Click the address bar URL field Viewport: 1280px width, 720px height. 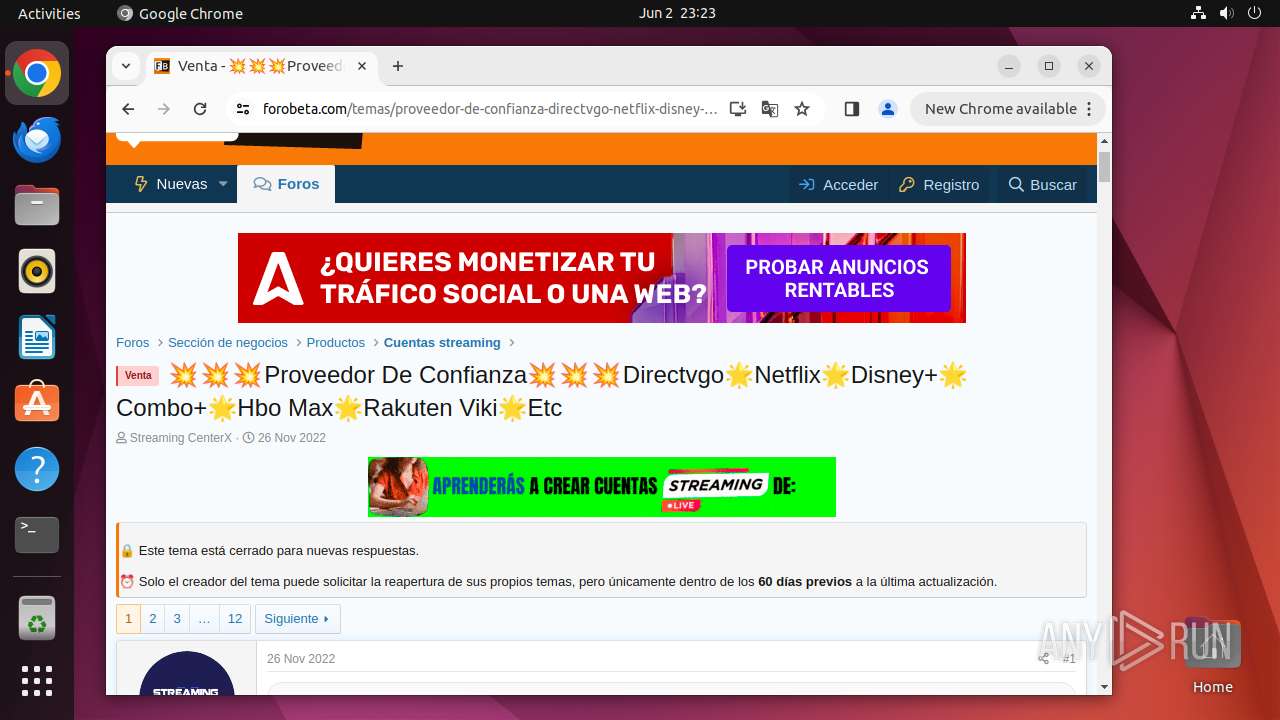tap(490, 109)
